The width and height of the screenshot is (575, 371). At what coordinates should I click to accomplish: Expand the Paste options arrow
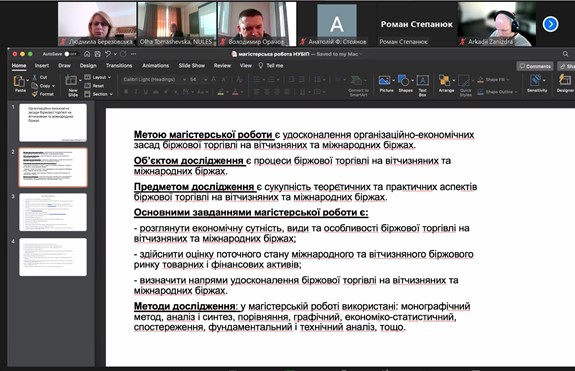[x=28, y=80]
